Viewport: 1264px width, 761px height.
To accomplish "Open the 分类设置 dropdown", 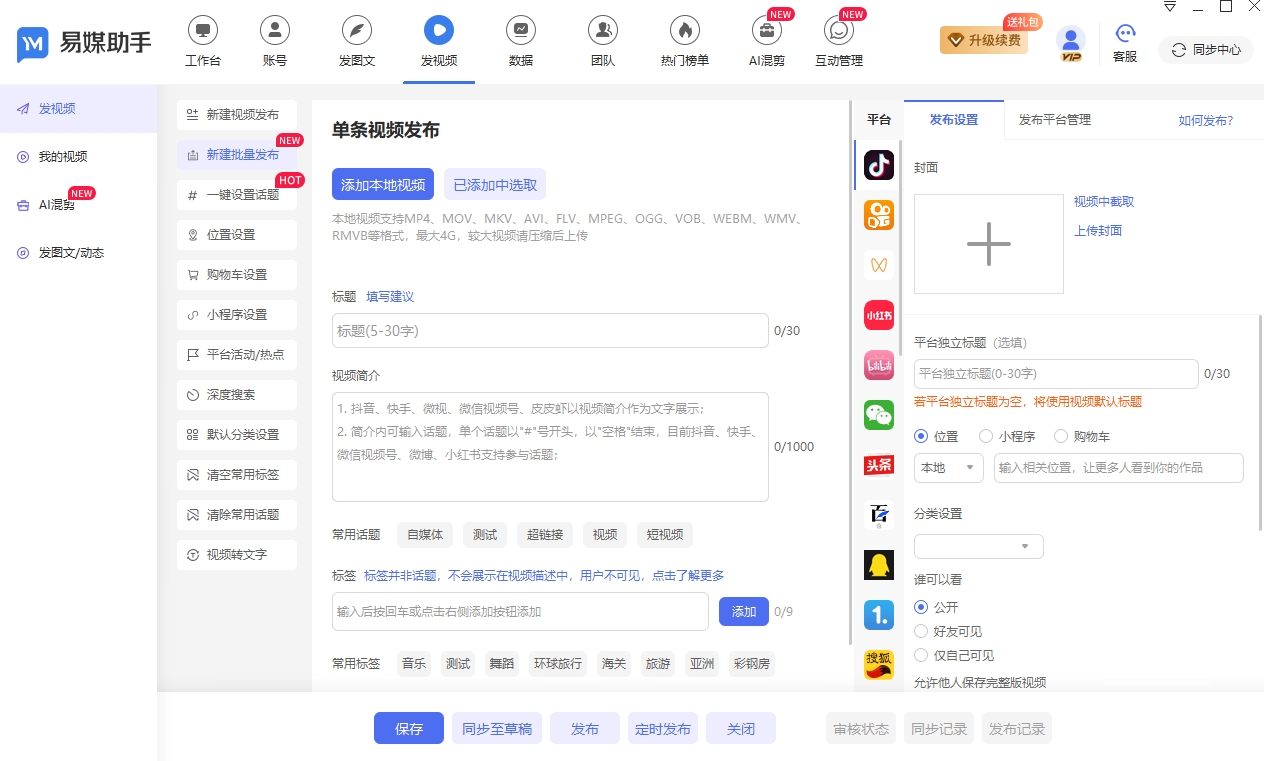I will [978, 546].
